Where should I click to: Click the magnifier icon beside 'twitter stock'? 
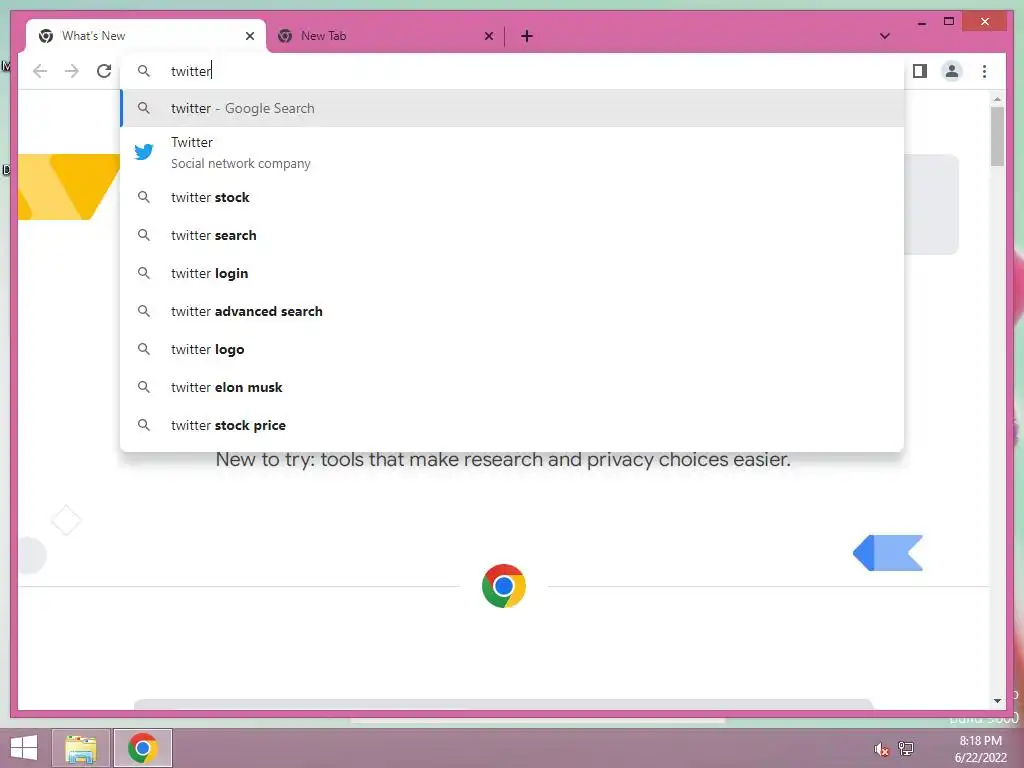[144, 197]
